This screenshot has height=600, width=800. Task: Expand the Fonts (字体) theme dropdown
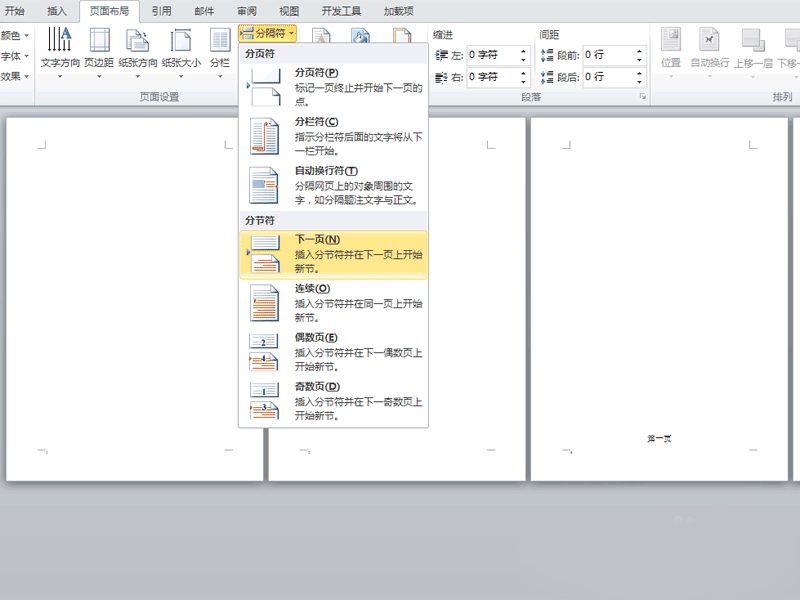14,56
